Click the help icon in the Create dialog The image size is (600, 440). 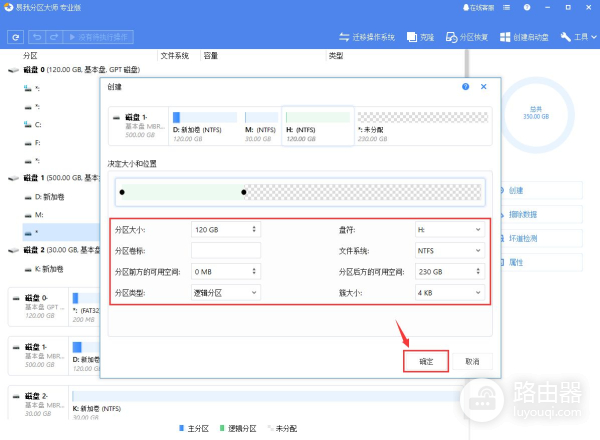point(465,86)
